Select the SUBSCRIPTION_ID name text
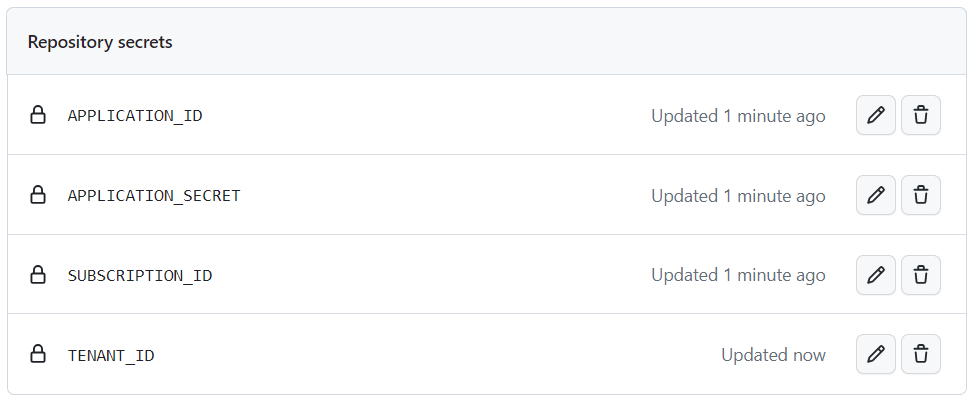The height and width of the screenshot is (403, 974). pyautogui.click(x=140, y=275)
